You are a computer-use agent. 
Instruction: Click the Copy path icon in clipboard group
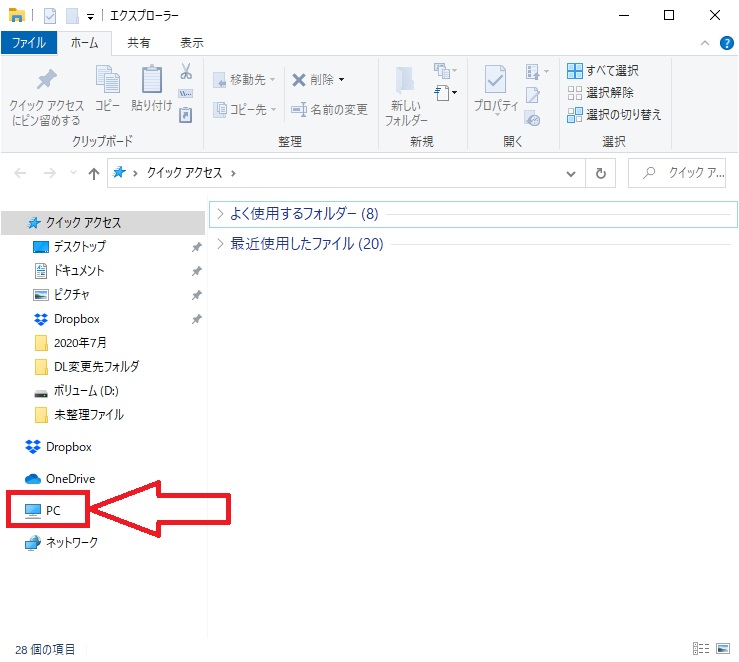[186, 93]
